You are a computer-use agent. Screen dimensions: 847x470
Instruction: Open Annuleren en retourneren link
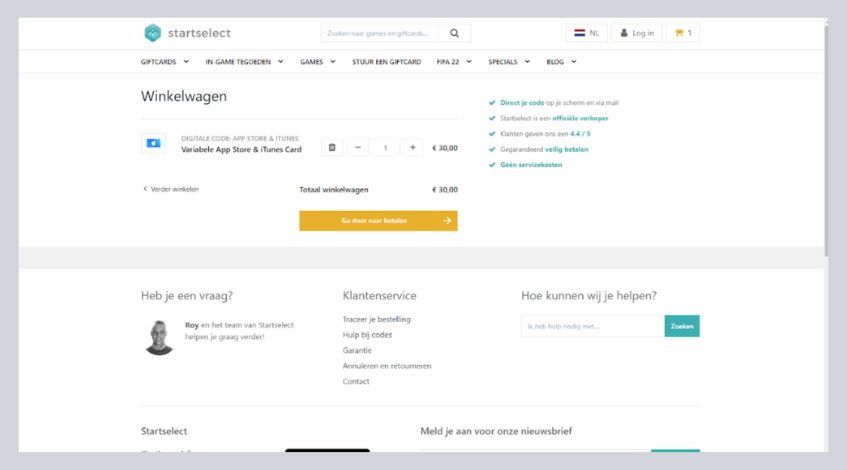[x=387, y=366]
